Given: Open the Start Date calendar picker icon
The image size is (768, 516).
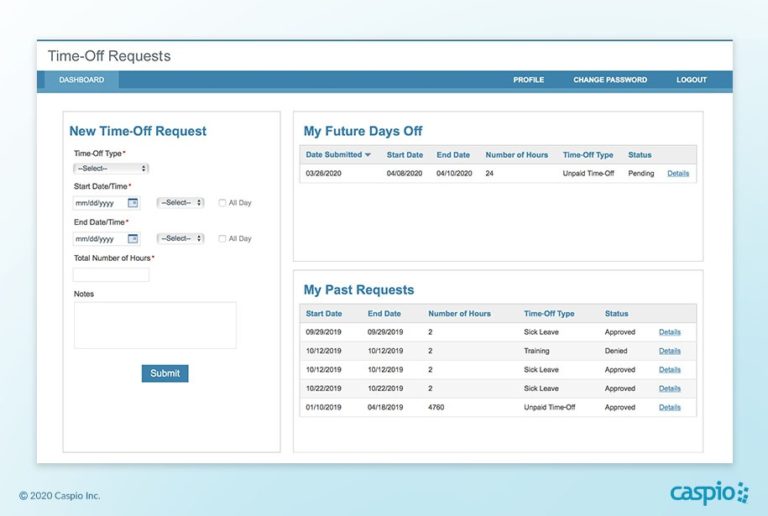Looking at the screenshot, I should (133, 203).
